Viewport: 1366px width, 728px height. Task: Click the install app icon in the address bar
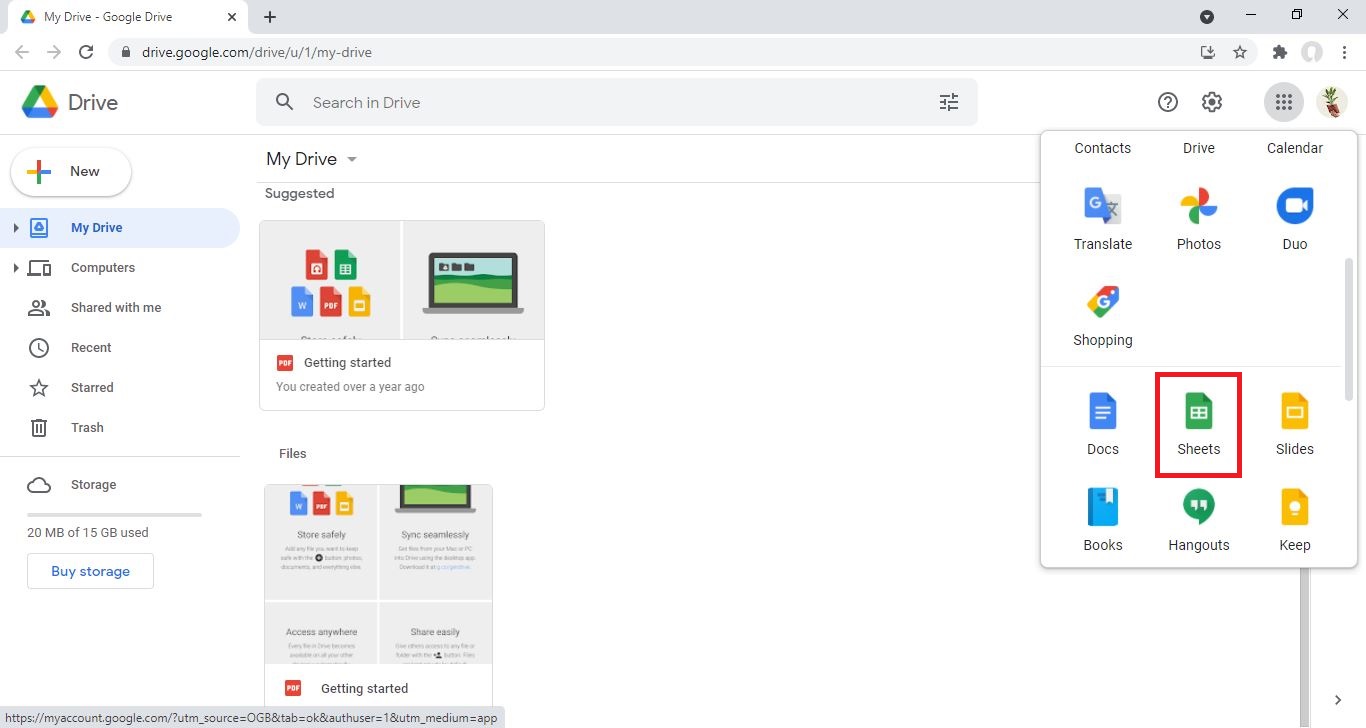tap(1208, 52)
